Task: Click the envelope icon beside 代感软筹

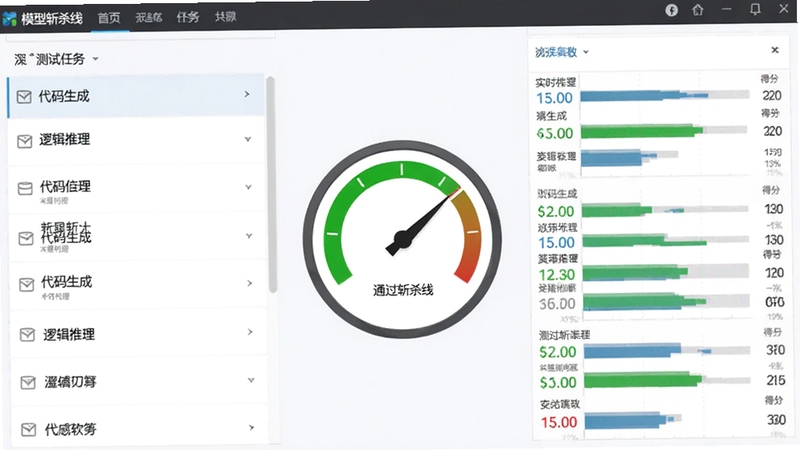Action: 29,430
